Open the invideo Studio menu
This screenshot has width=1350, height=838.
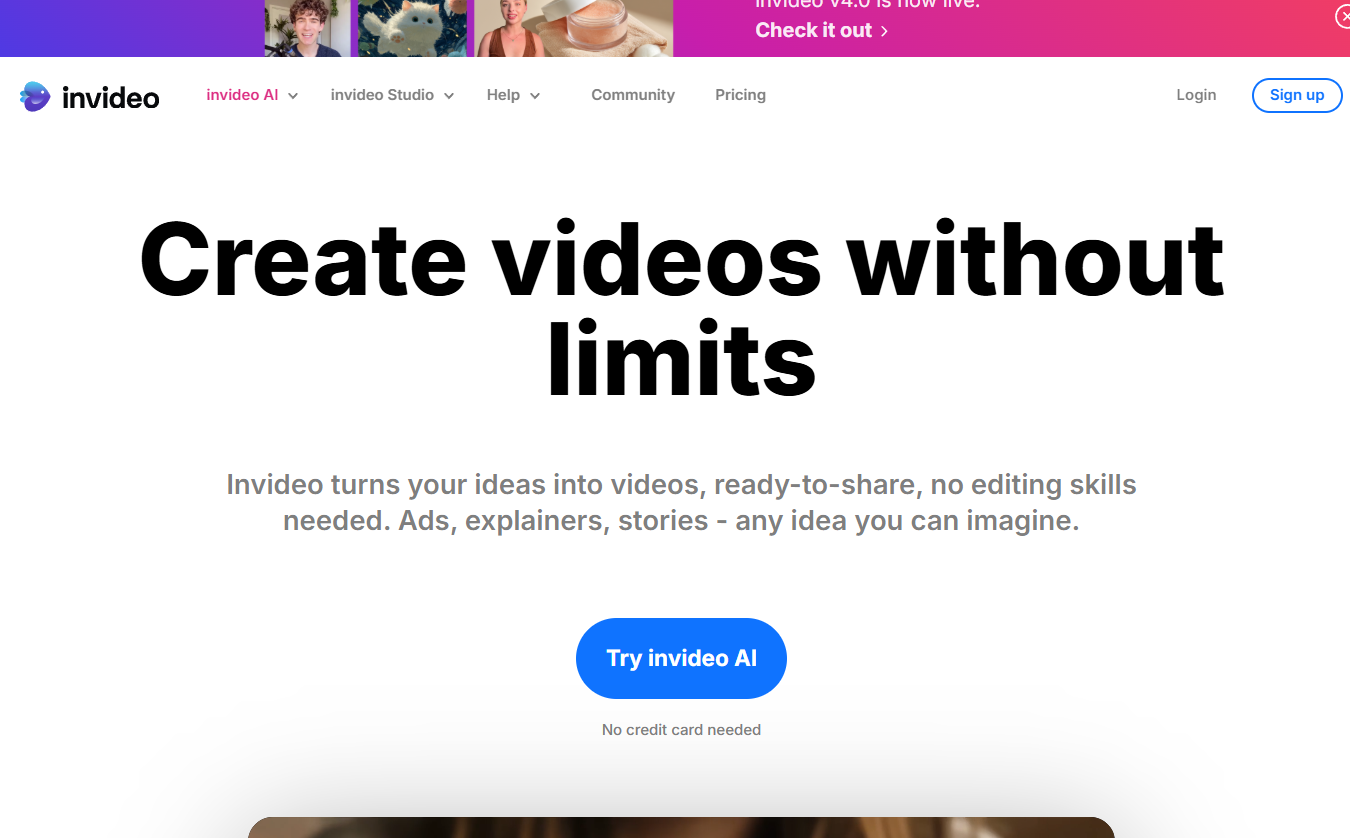[382, 95]
